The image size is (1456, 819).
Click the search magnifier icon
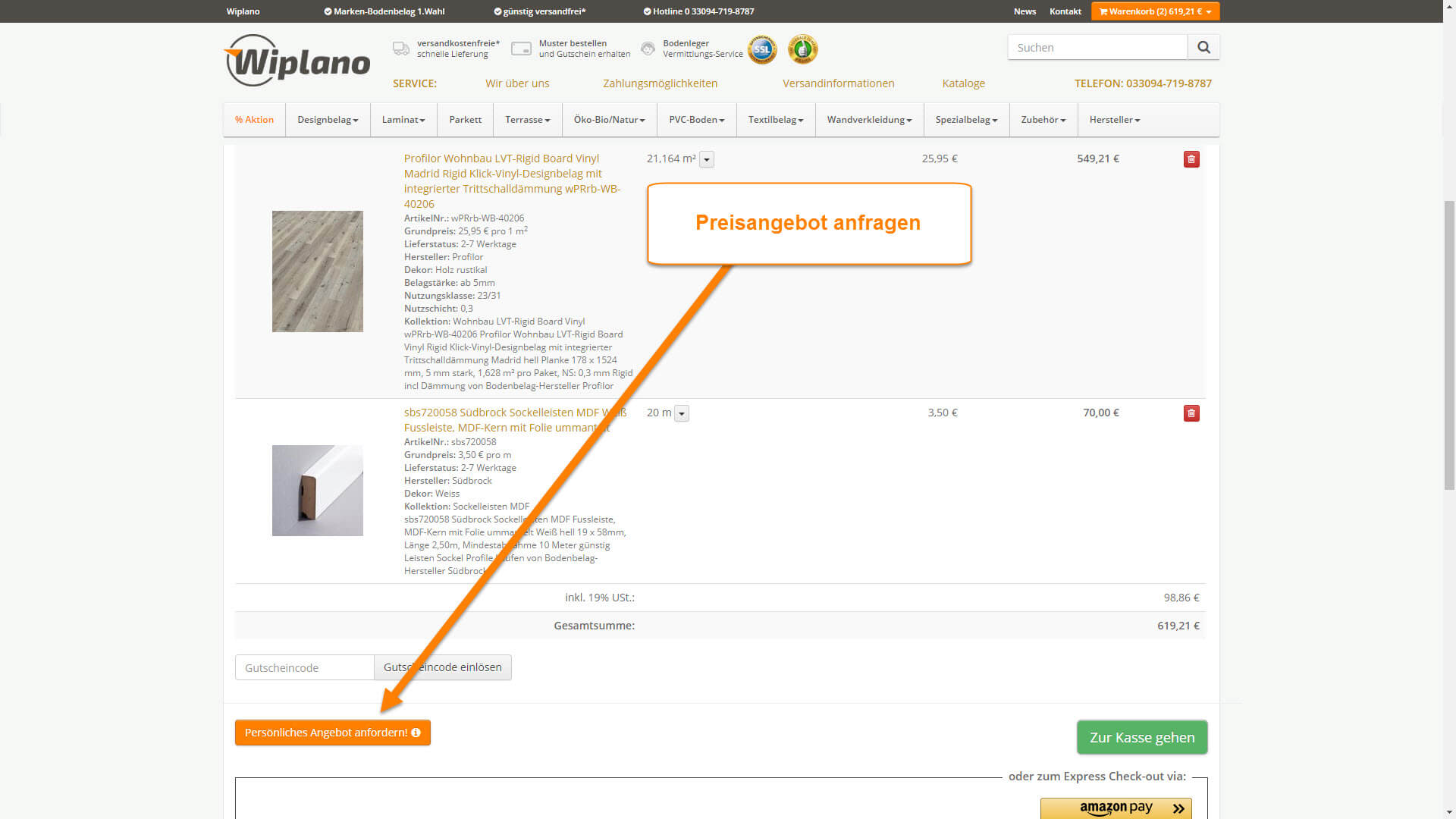coord(1203,47)
